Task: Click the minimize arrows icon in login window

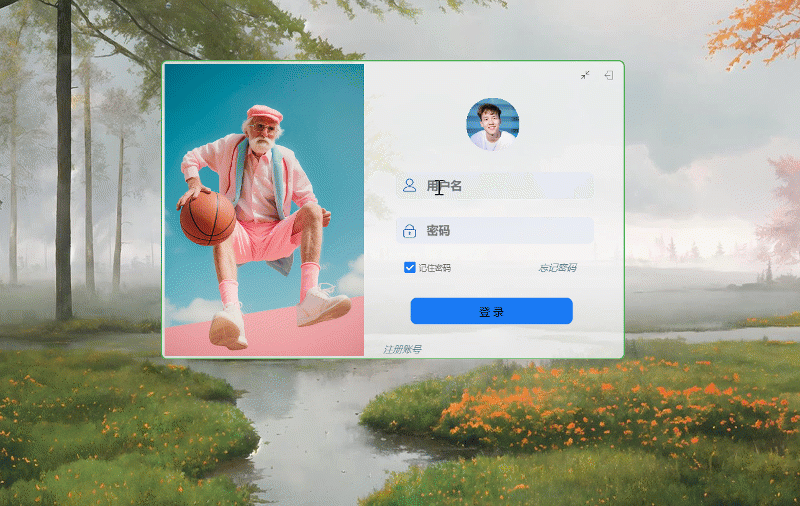Action: click(x=585, y=75)
